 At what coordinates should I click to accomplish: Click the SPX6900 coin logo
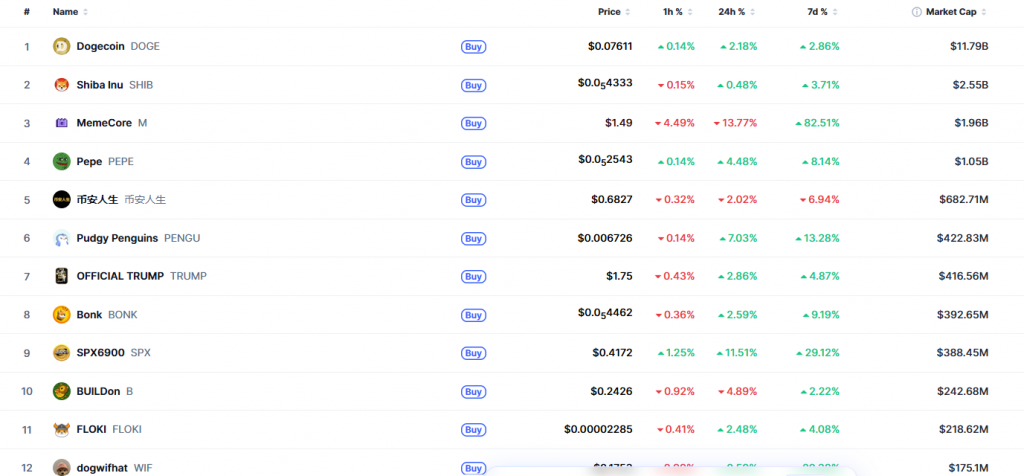(61, 353)
